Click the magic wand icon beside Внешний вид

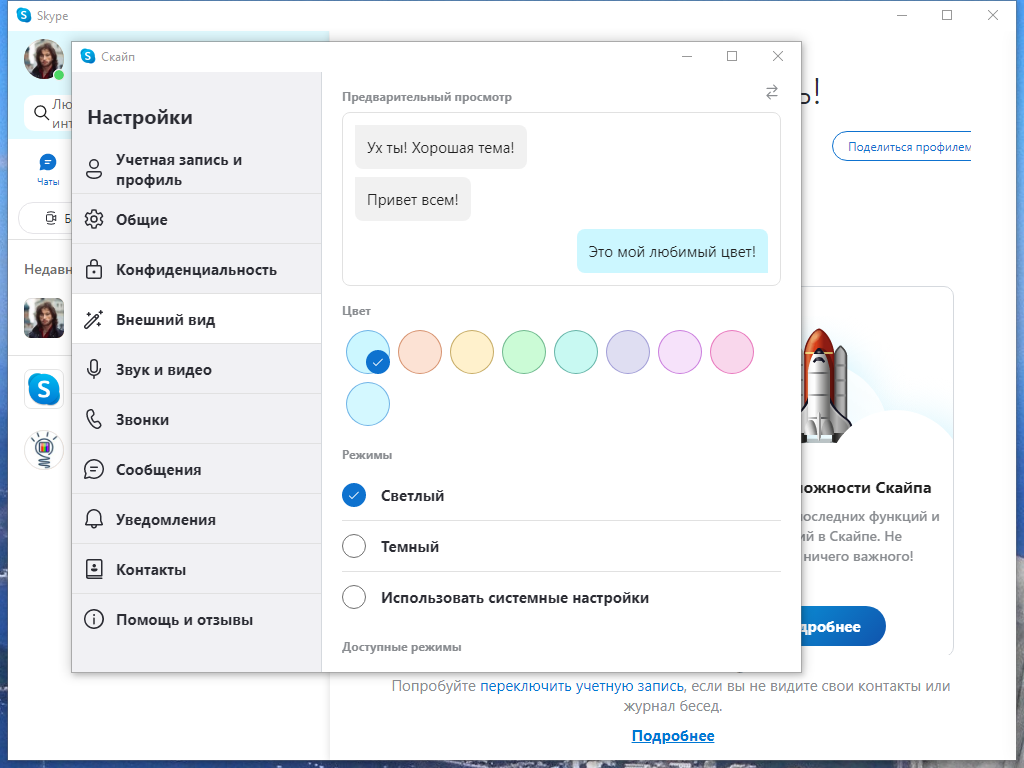coord(94,319)
